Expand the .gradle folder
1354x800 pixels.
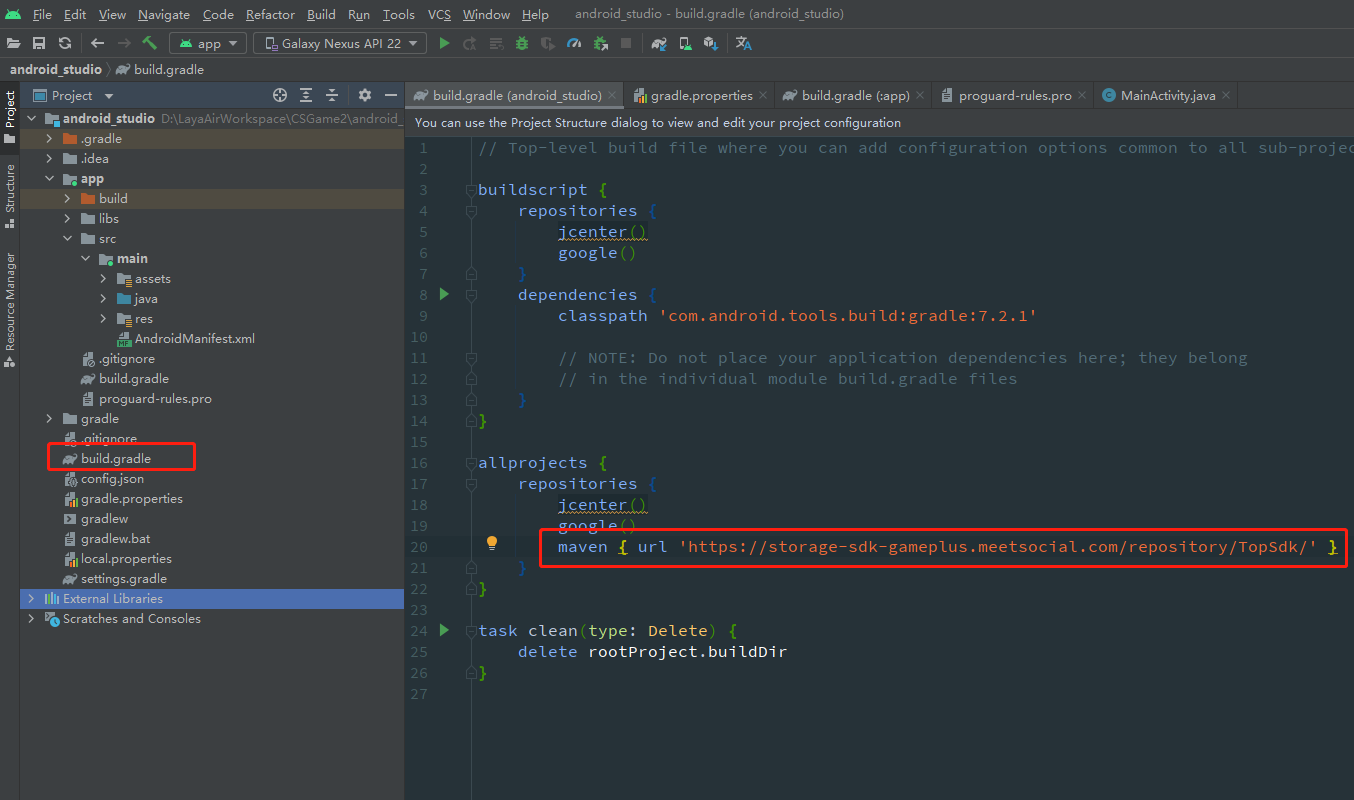click(x=49, y=138)
